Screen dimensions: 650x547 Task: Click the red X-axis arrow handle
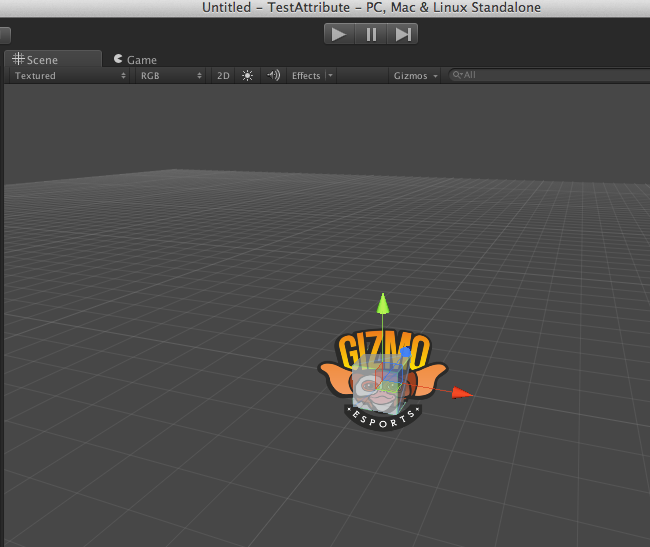(461, 393)
